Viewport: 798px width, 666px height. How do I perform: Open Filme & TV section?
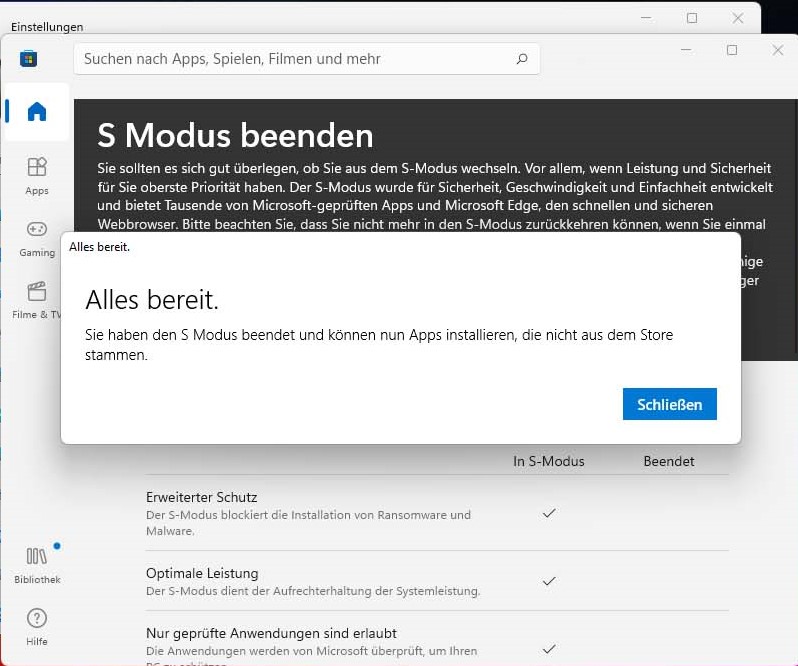tap(37, 300)
